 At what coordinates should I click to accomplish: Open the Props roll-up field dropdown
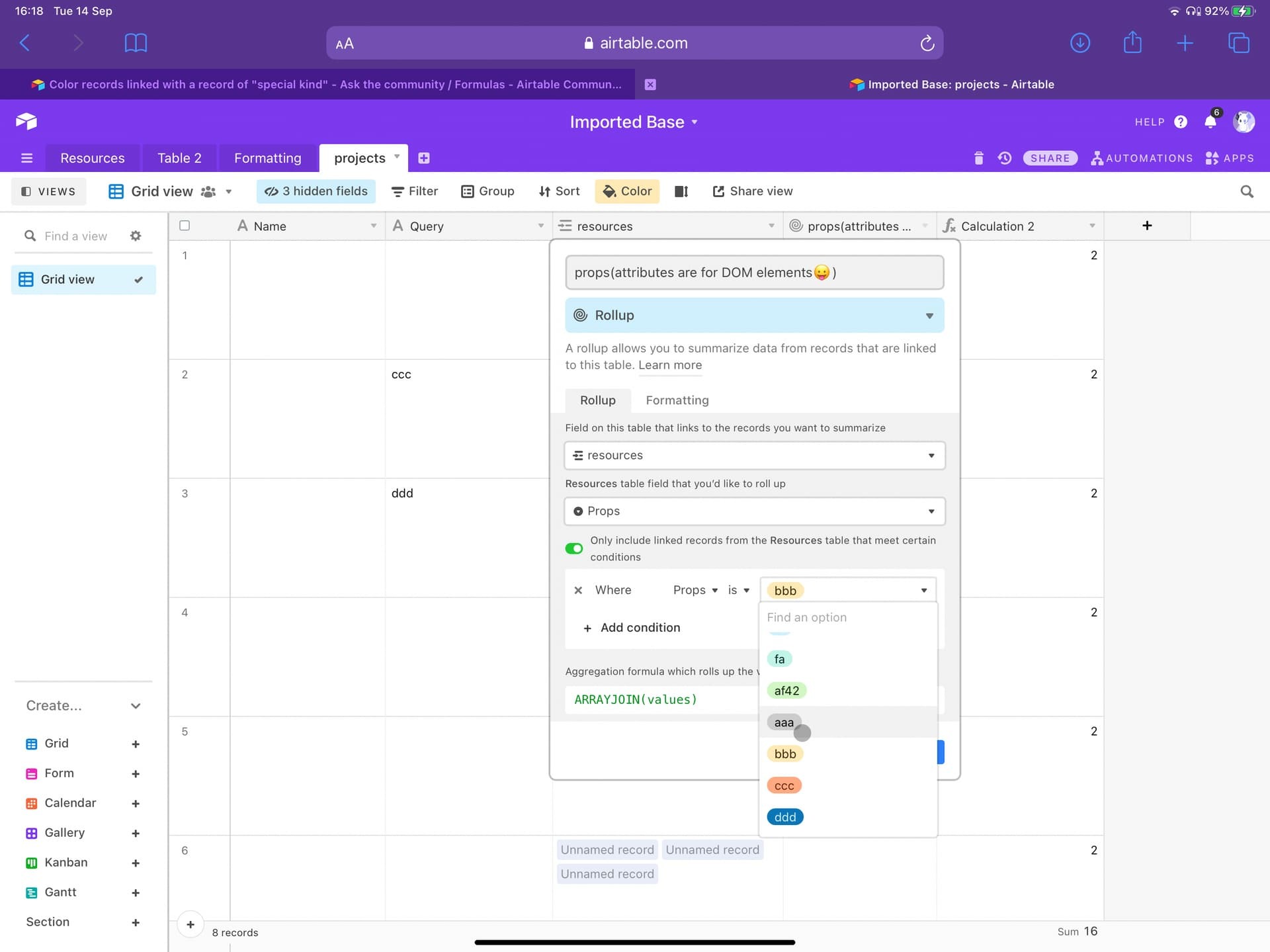[x=754, y=511]
